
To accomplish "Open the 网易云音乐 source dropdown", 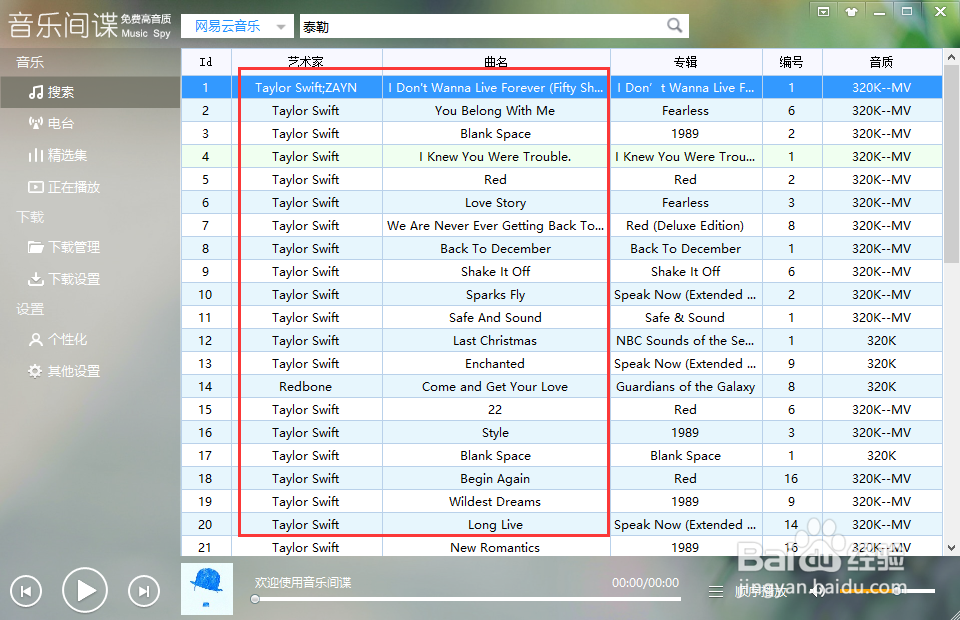I will pyautogui.click(x=238, y=26).
